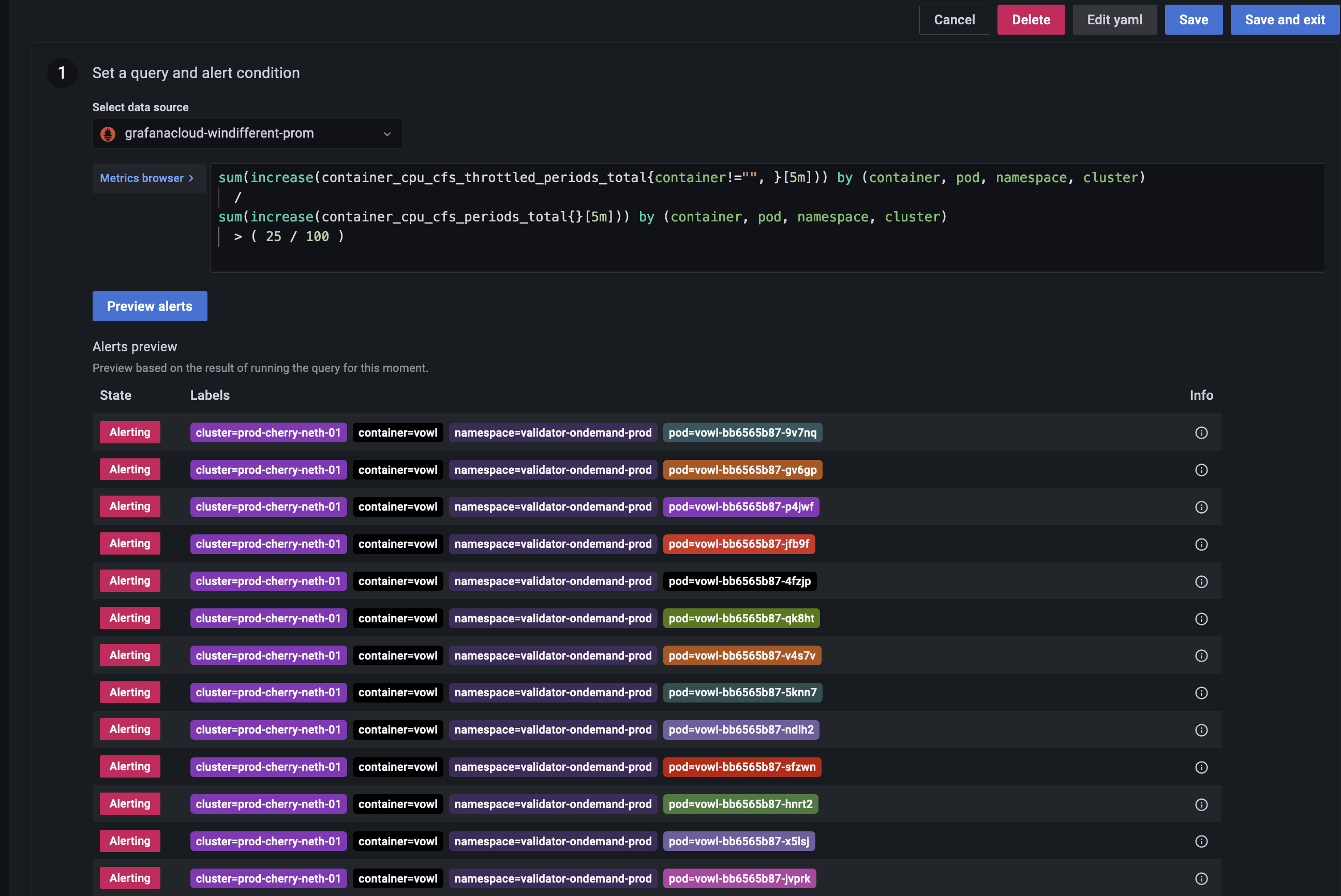1341x896 pixels.
Task: Click label pod=vowl-bb6565b87-jfb9f
Action: click(739, 544)
